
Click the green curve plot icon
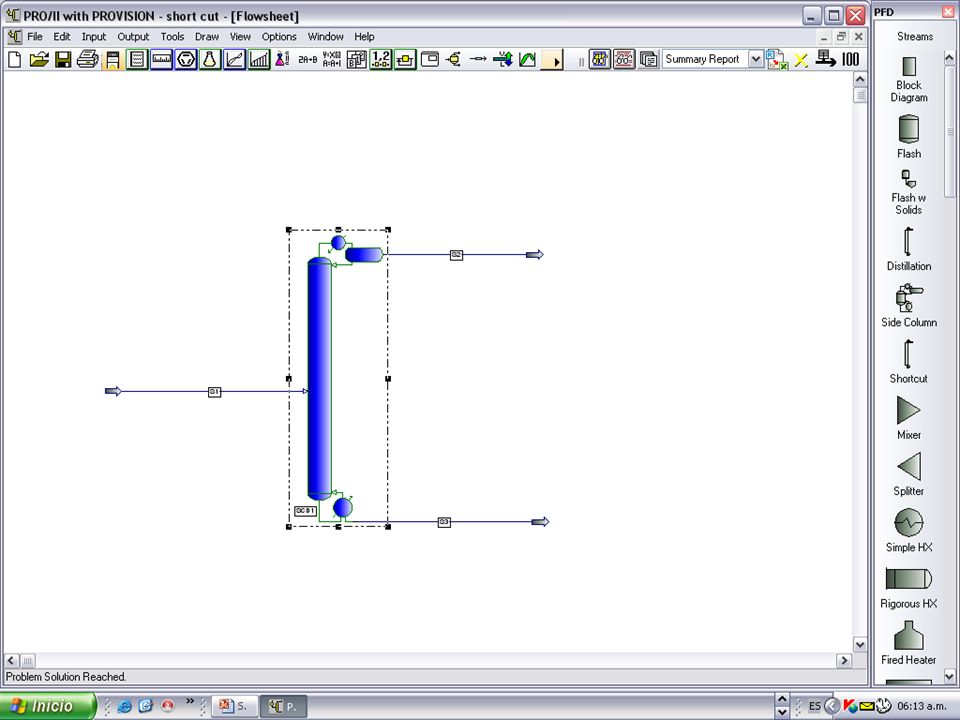tap(527, 59)
